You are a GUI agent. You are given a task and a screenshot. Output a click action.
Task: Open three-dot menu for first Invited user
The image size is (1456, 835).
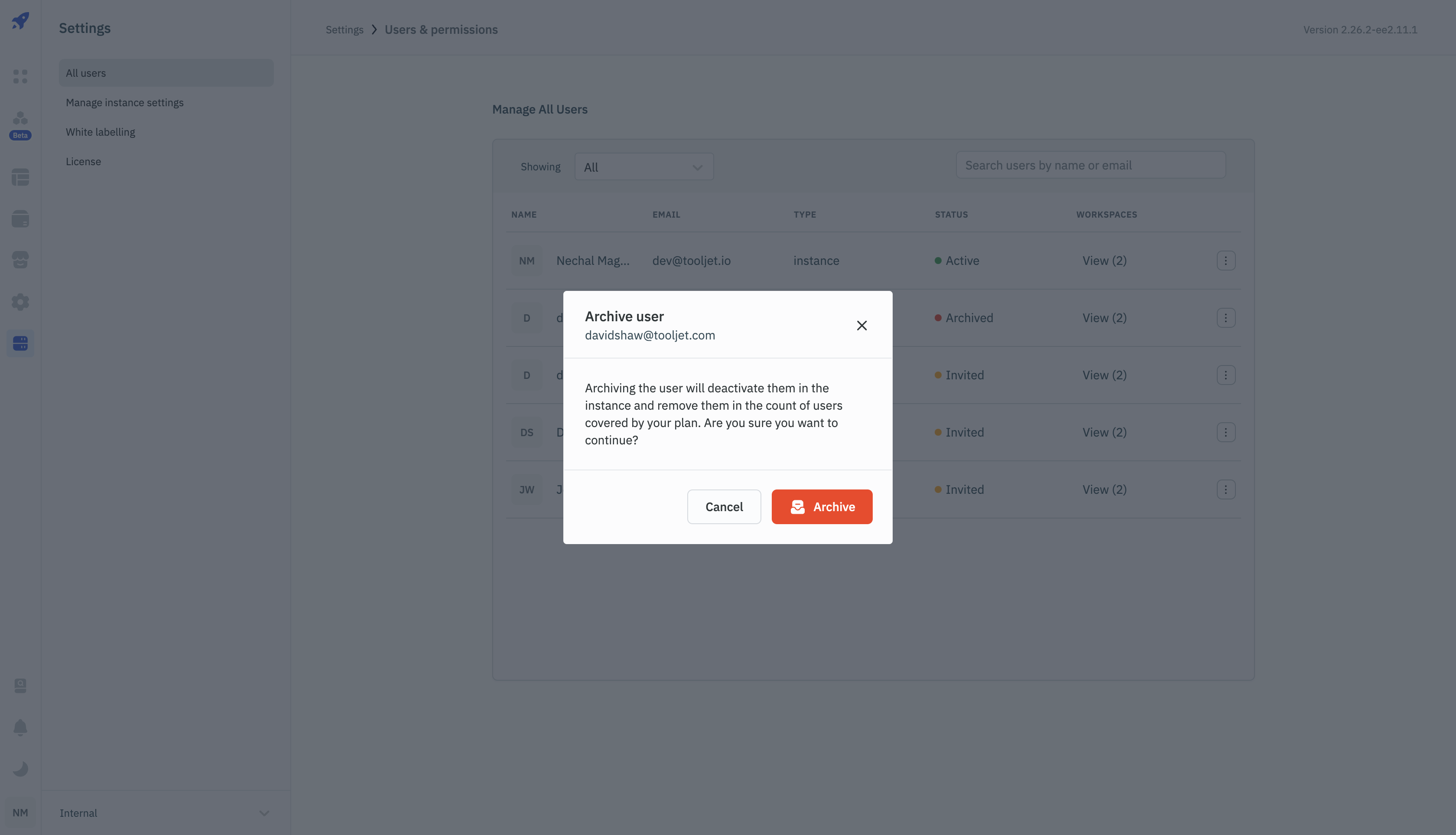click(x=1225, y=374)
